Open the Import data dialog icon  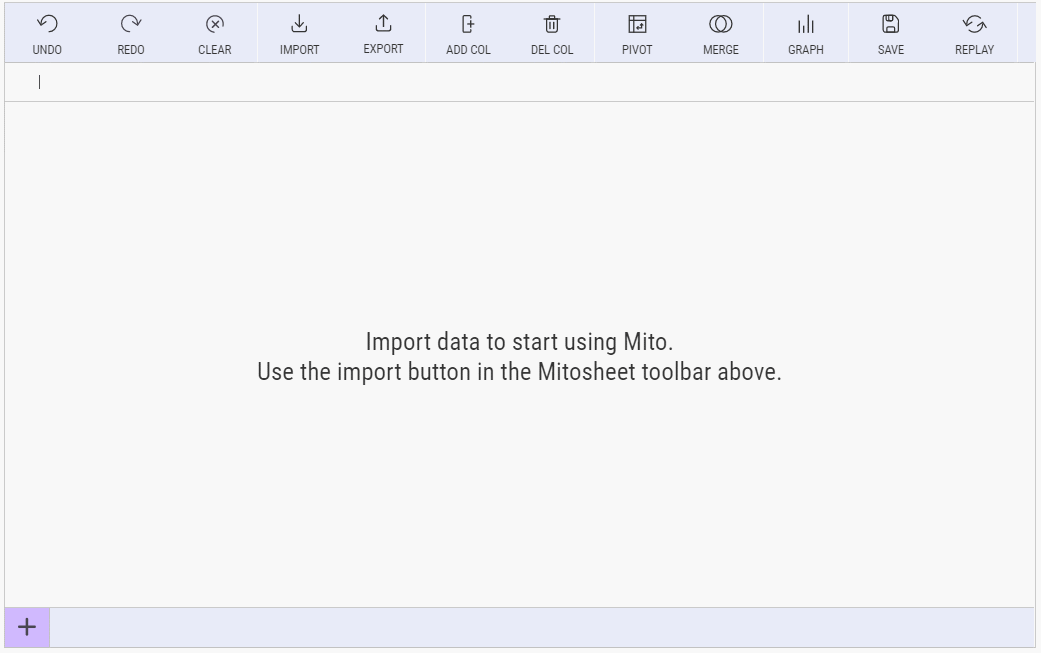(x=299, y=24)
